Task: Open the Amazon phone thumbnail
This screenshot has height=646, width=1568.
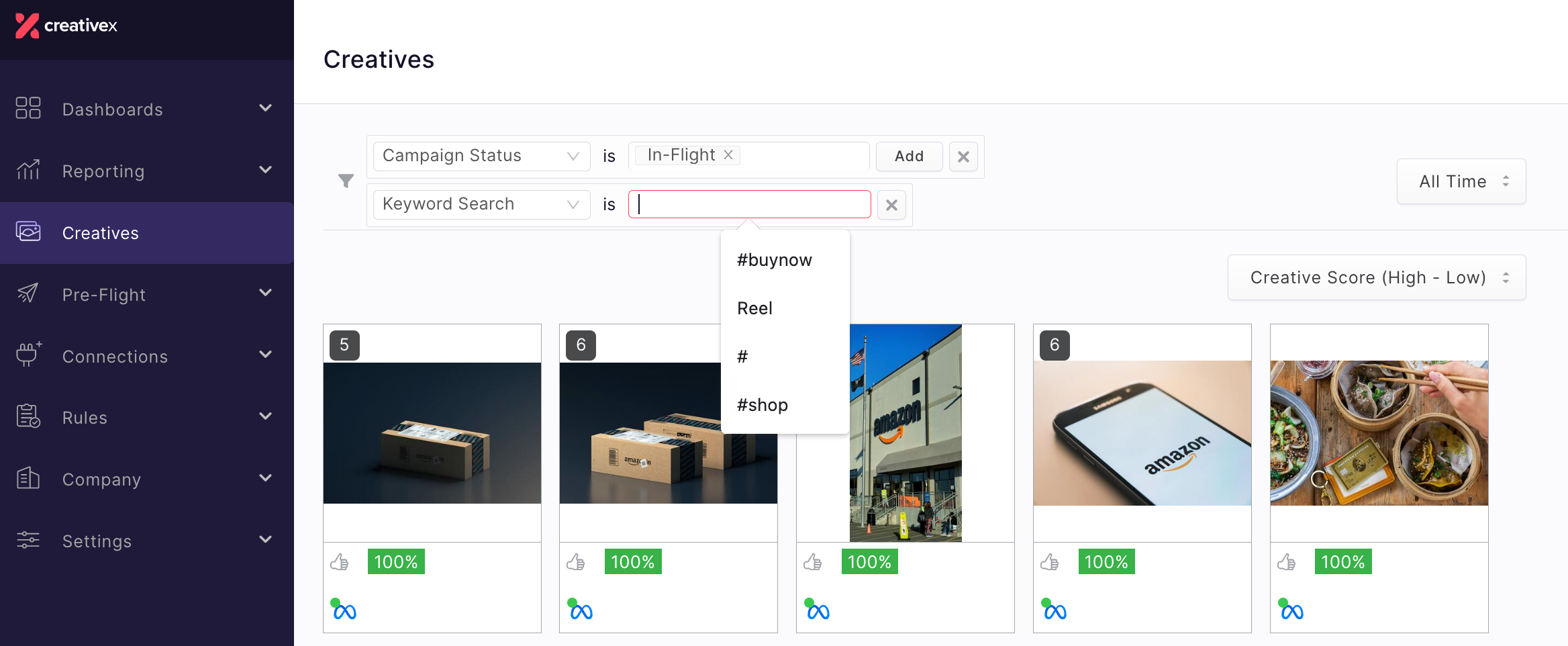Action: pos(1142,433)
